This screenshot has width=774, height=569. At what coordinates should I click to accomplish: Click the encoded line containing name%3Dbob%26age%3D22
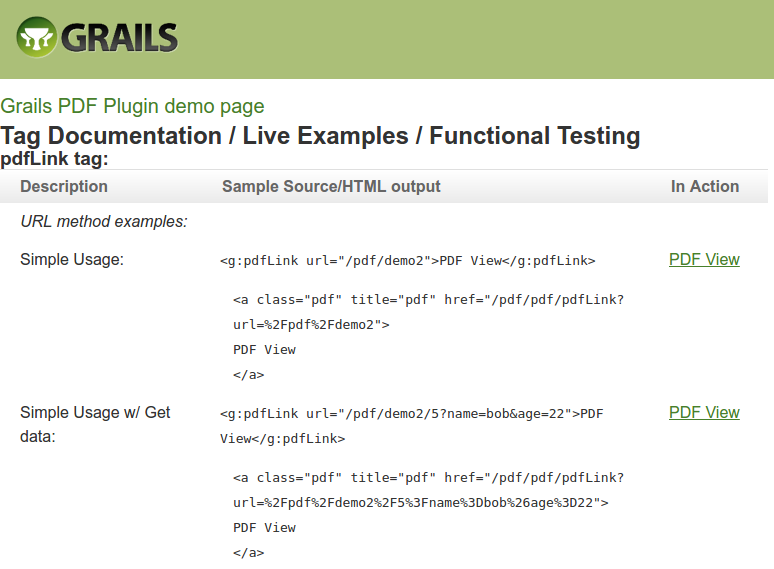(420, 502)
